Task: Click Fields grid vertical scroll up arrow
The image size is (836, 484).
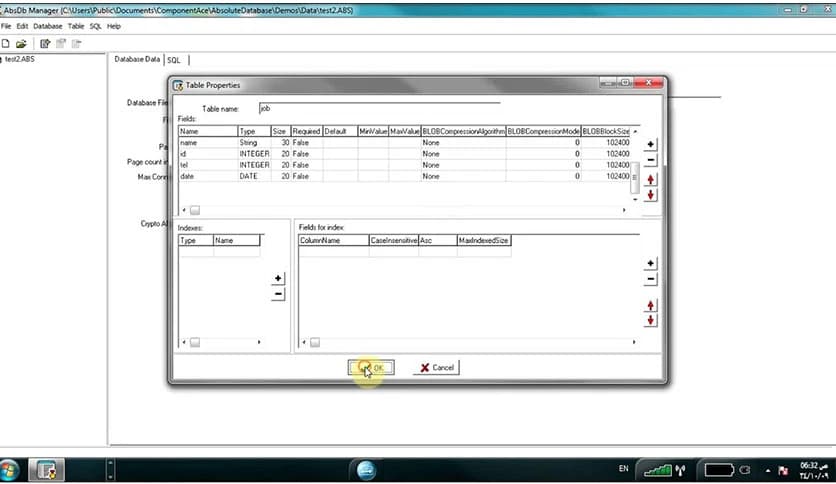Action: tap(634, 131)
